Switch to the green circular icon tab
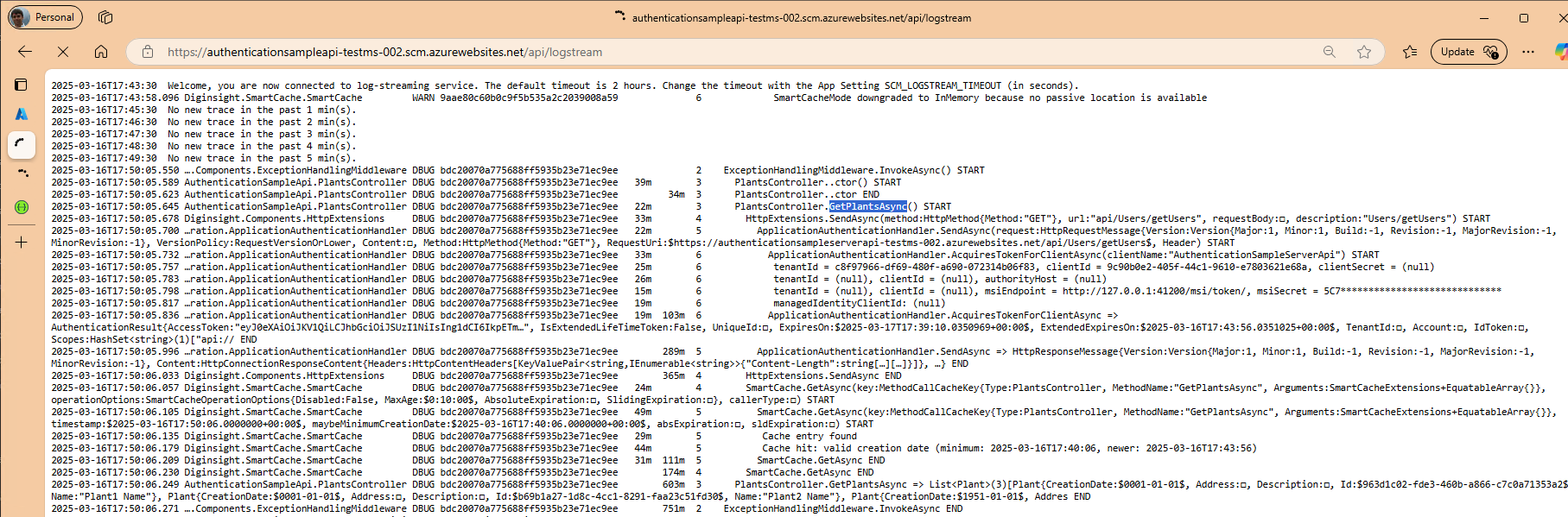 pos(22,207)
